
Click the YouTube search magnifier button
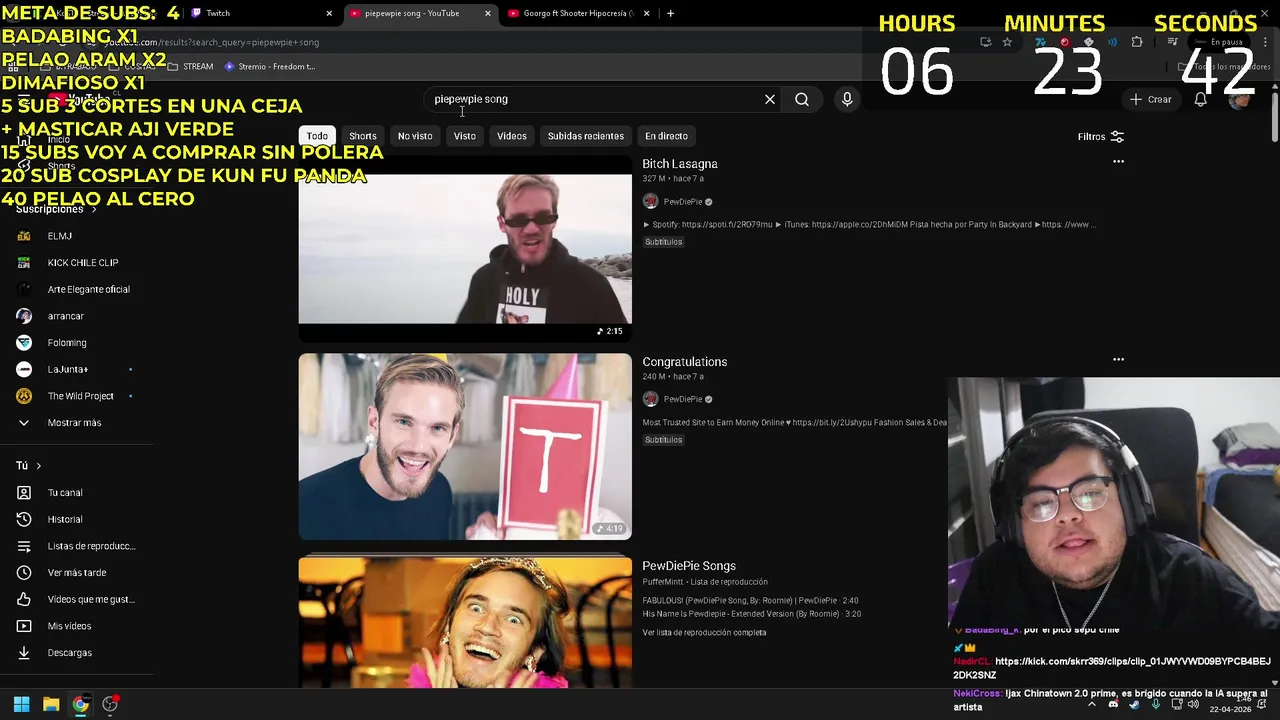(x=802, y=99)
